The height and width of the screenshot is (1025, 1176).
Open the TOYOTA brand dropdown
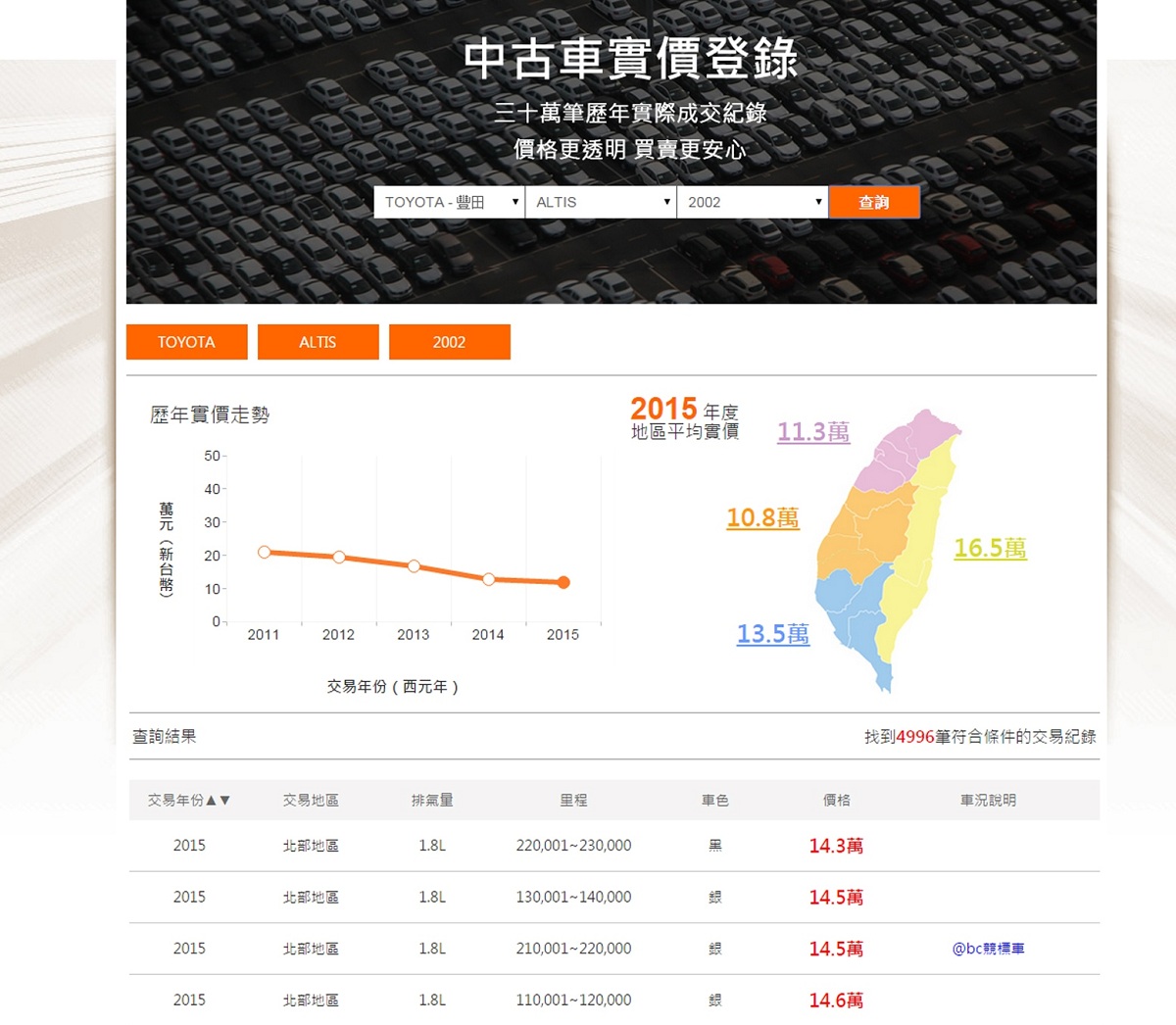pos(449,202)
